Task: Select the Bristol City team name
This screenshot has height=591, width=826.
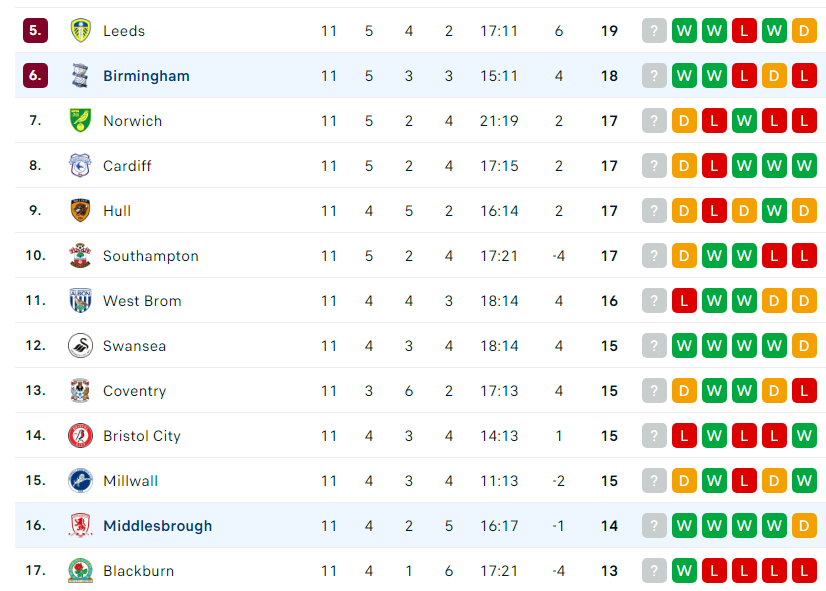Action: pos(142,436)
